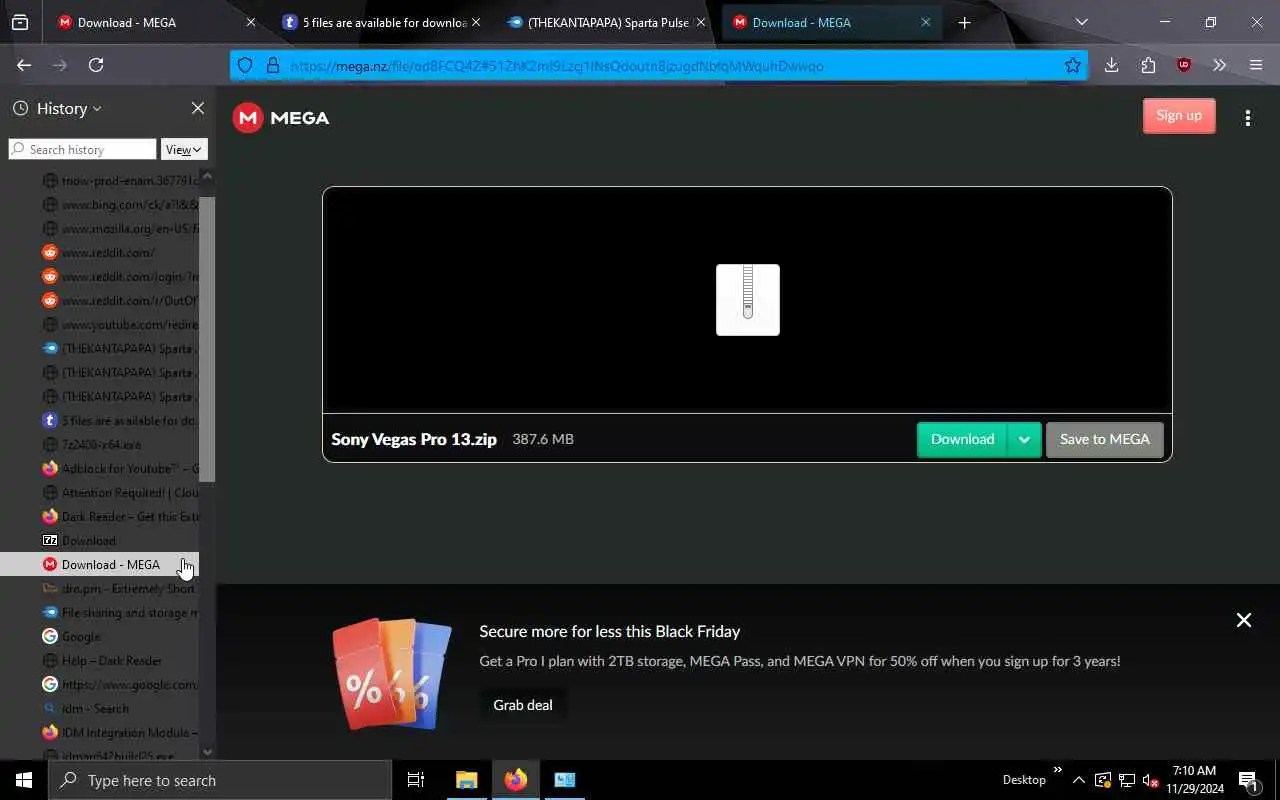
Task: Open MEGA three-dot options menu
Action: click(1247, 118)
